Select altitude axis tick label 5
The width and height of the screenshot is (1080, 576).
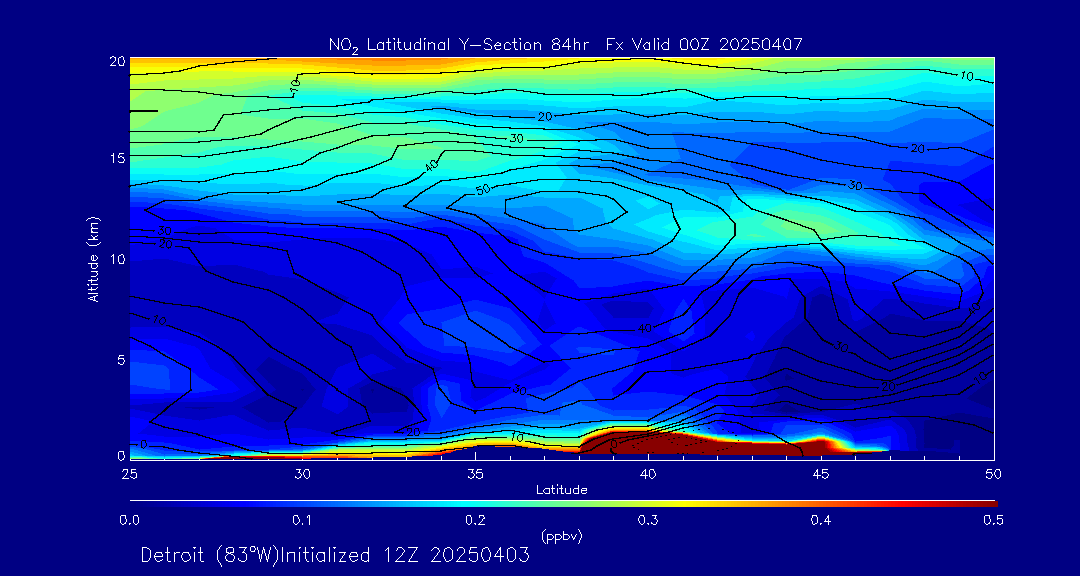pyautogui.click(x=121, y=360)
